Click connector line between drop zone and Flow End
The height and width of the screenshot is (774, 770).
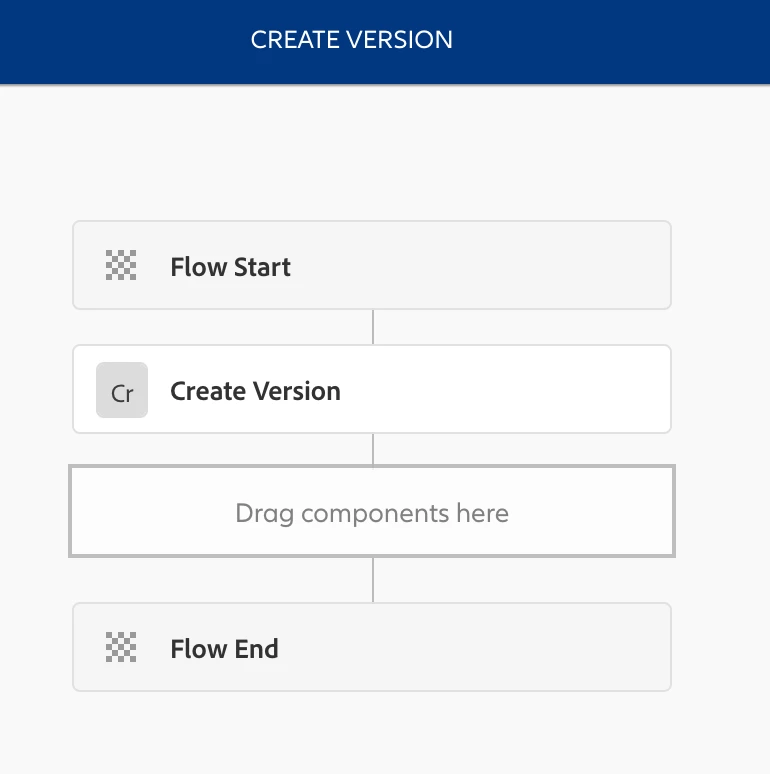(x=373, y=580)
